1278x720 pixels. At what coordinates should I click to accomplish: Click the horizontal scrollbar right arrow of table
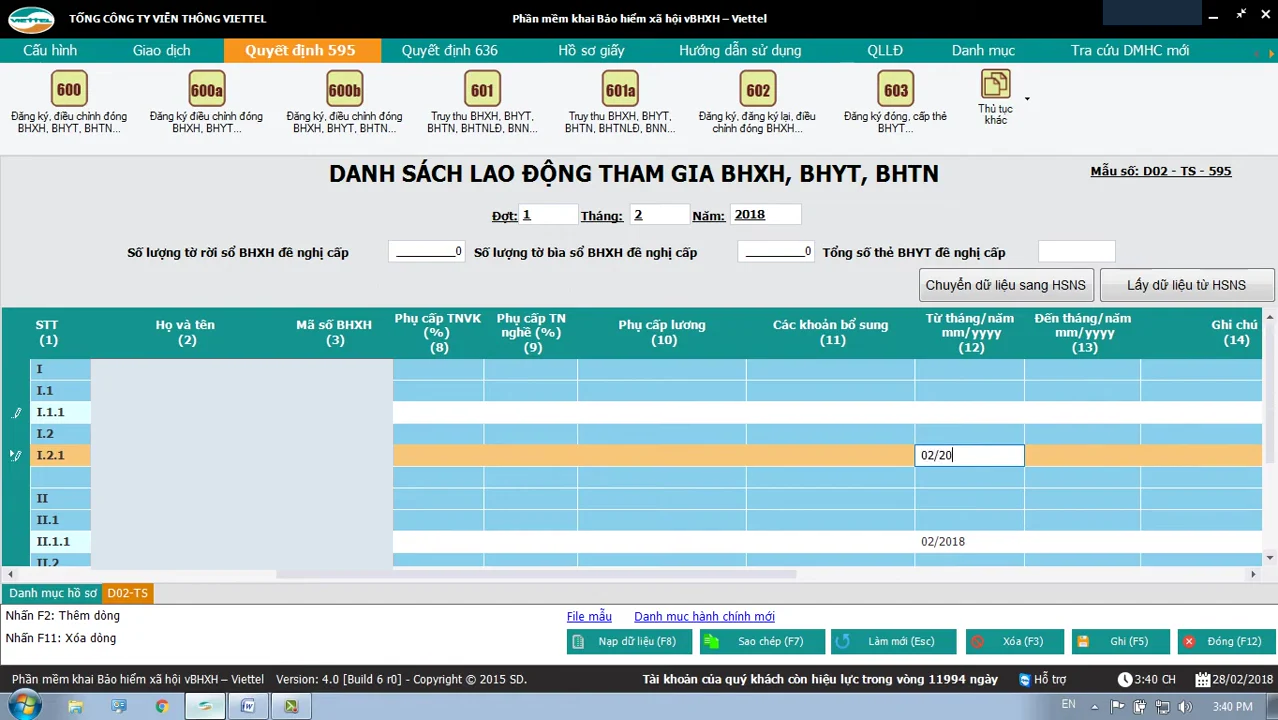point(1253,574)
